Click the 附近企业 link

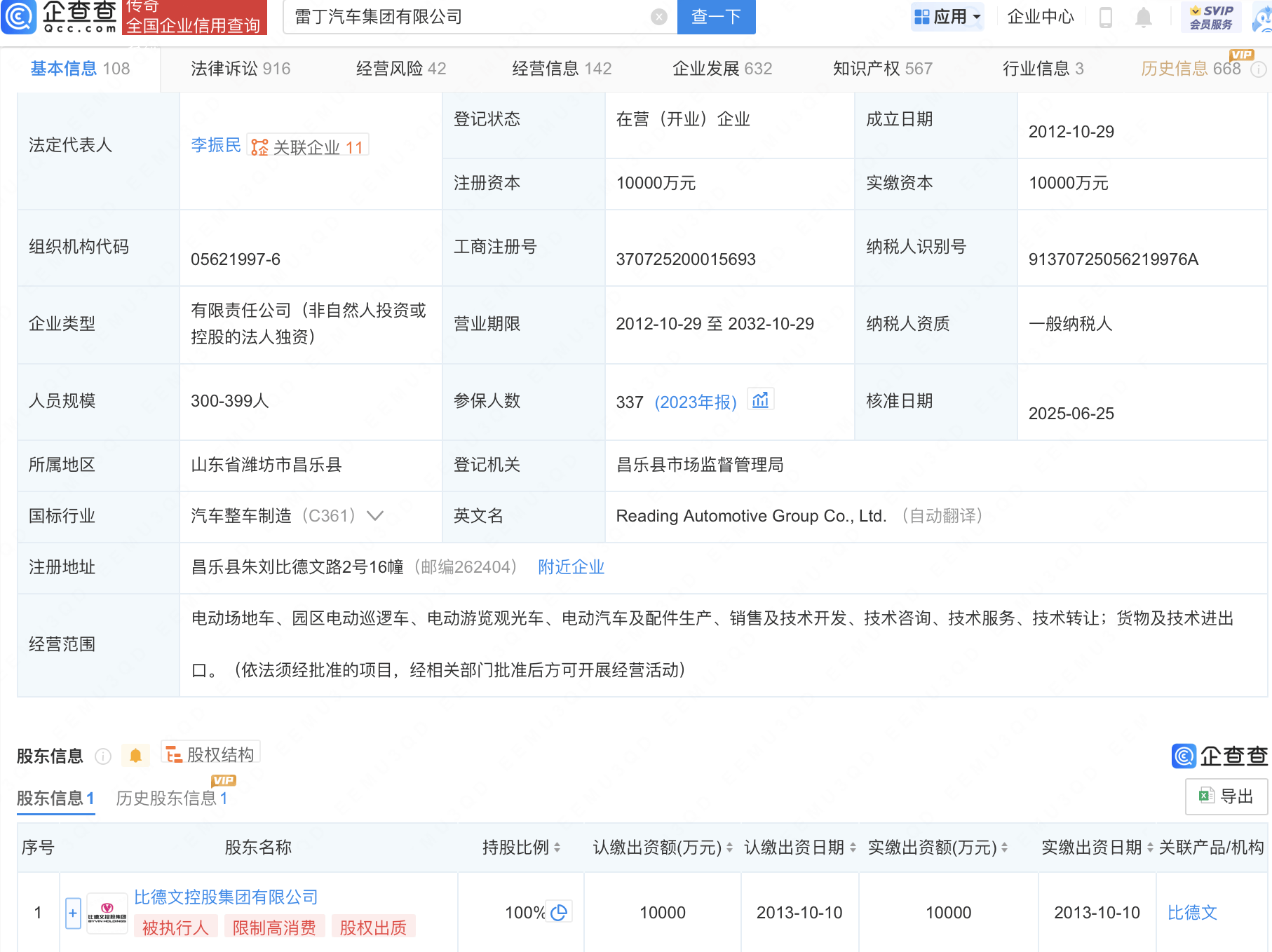point(570,566)
